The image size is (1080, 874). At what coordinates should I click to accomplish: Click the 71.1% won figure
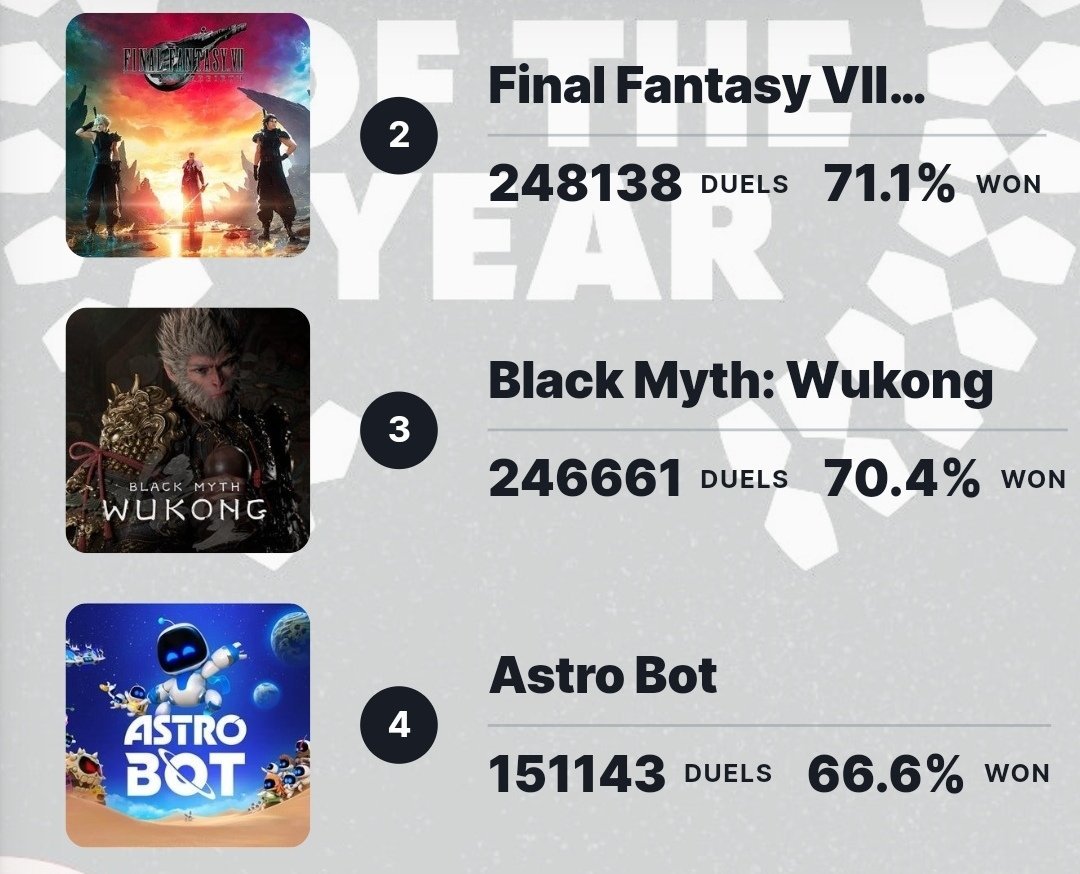point(889,184)
